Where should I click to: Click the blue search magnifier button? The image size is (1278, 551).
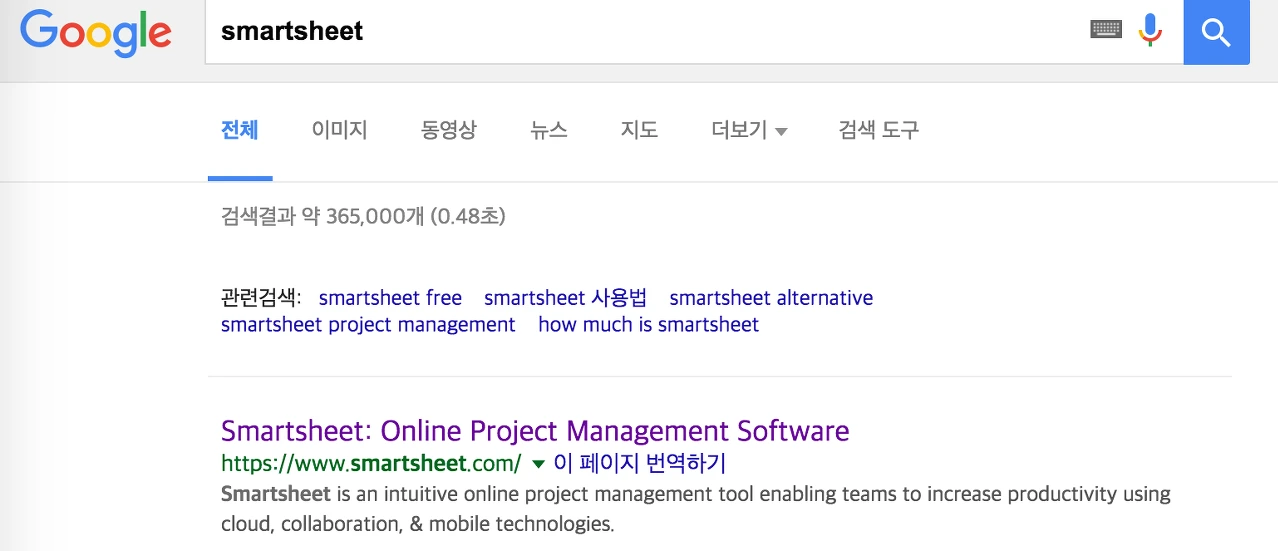[1216, 32]
